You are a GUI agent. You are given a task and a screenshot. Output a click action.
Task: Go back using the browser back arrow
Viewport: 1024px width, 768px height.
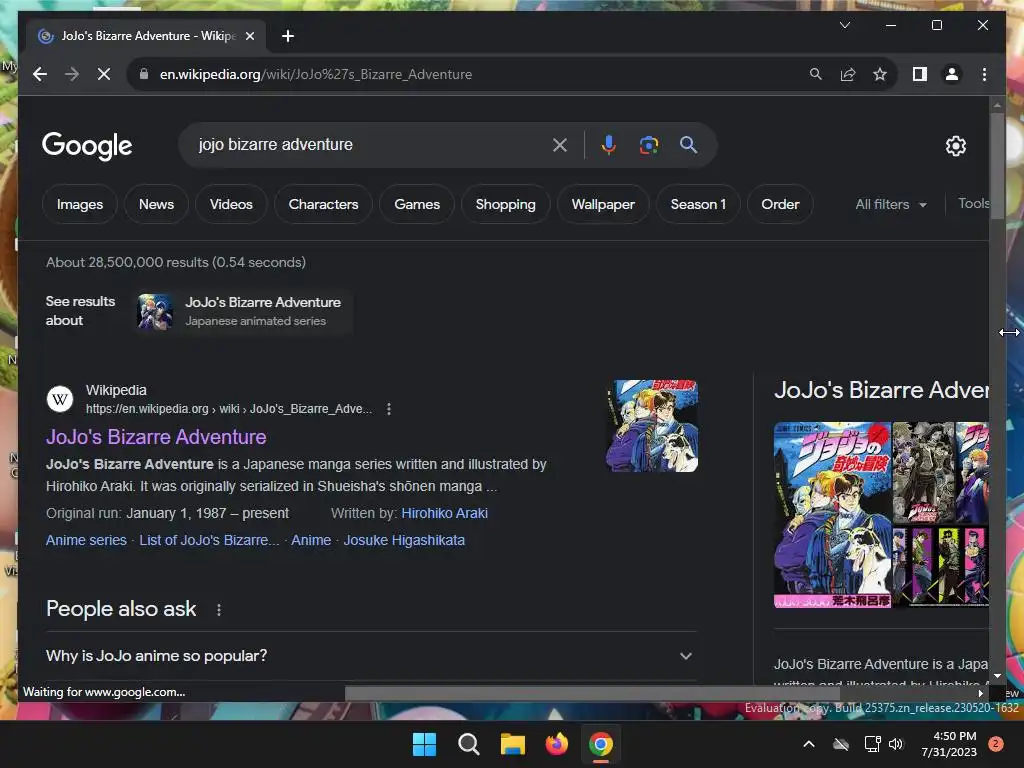tap(40, 74)
